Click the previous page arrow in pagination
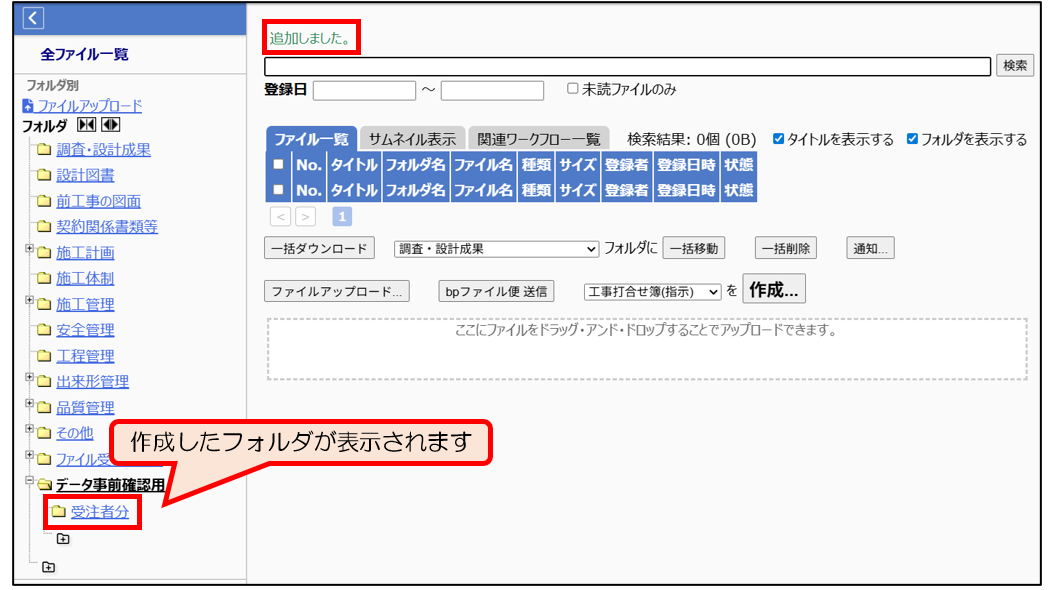Viewport: 1056px width, 590px height. (x=281, y=216)
